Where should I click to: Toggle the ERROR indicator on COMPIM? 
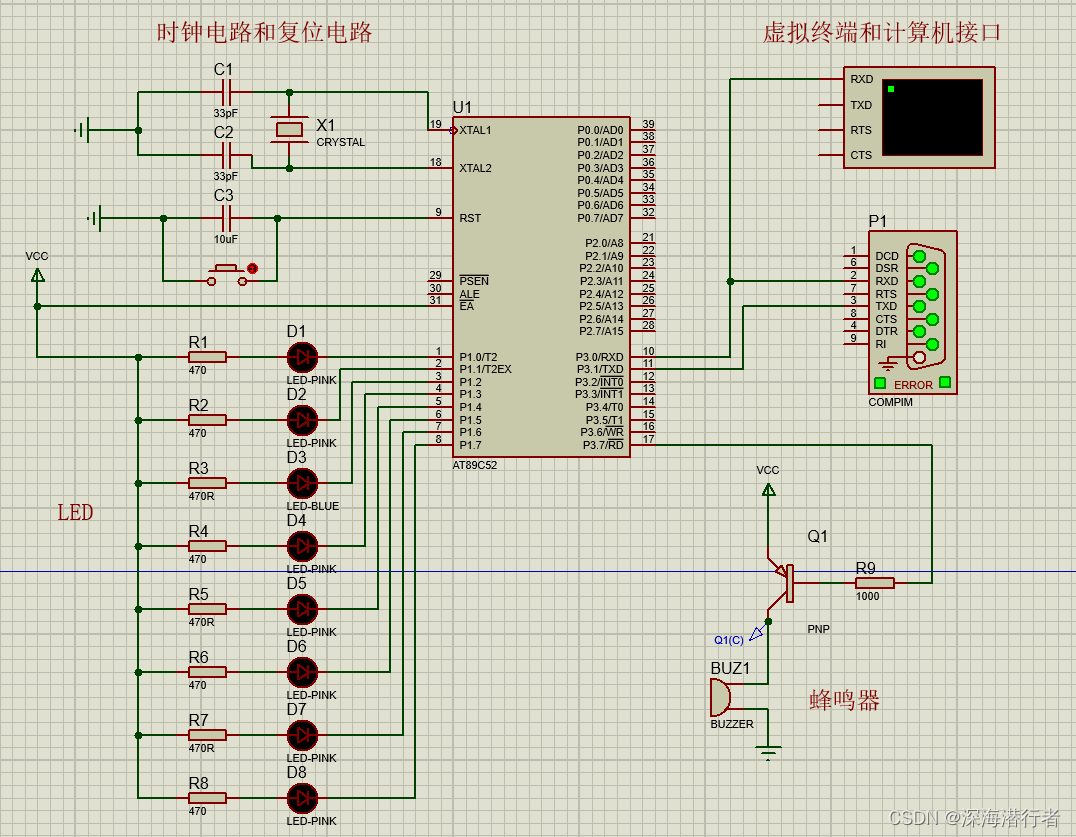tap(881, 384)
